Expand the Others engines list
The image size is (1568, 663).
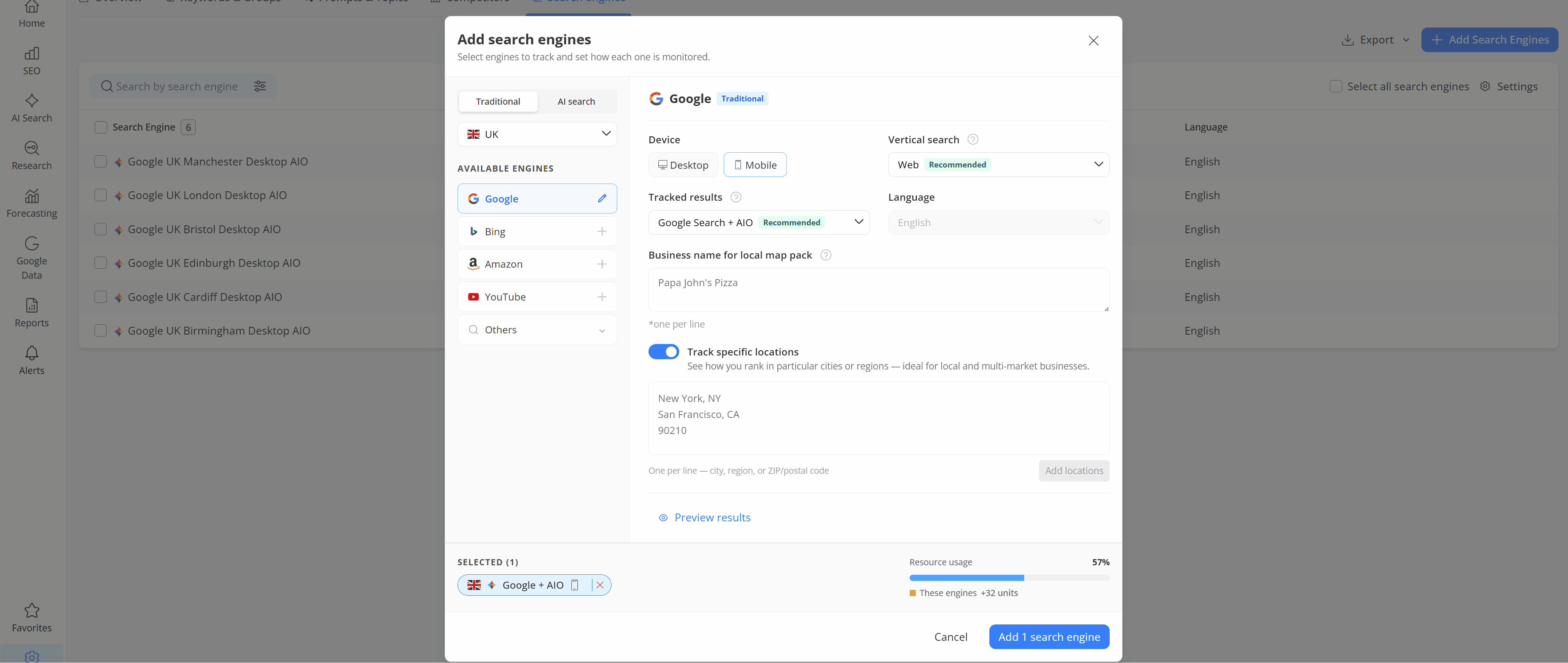coord(537,330)
